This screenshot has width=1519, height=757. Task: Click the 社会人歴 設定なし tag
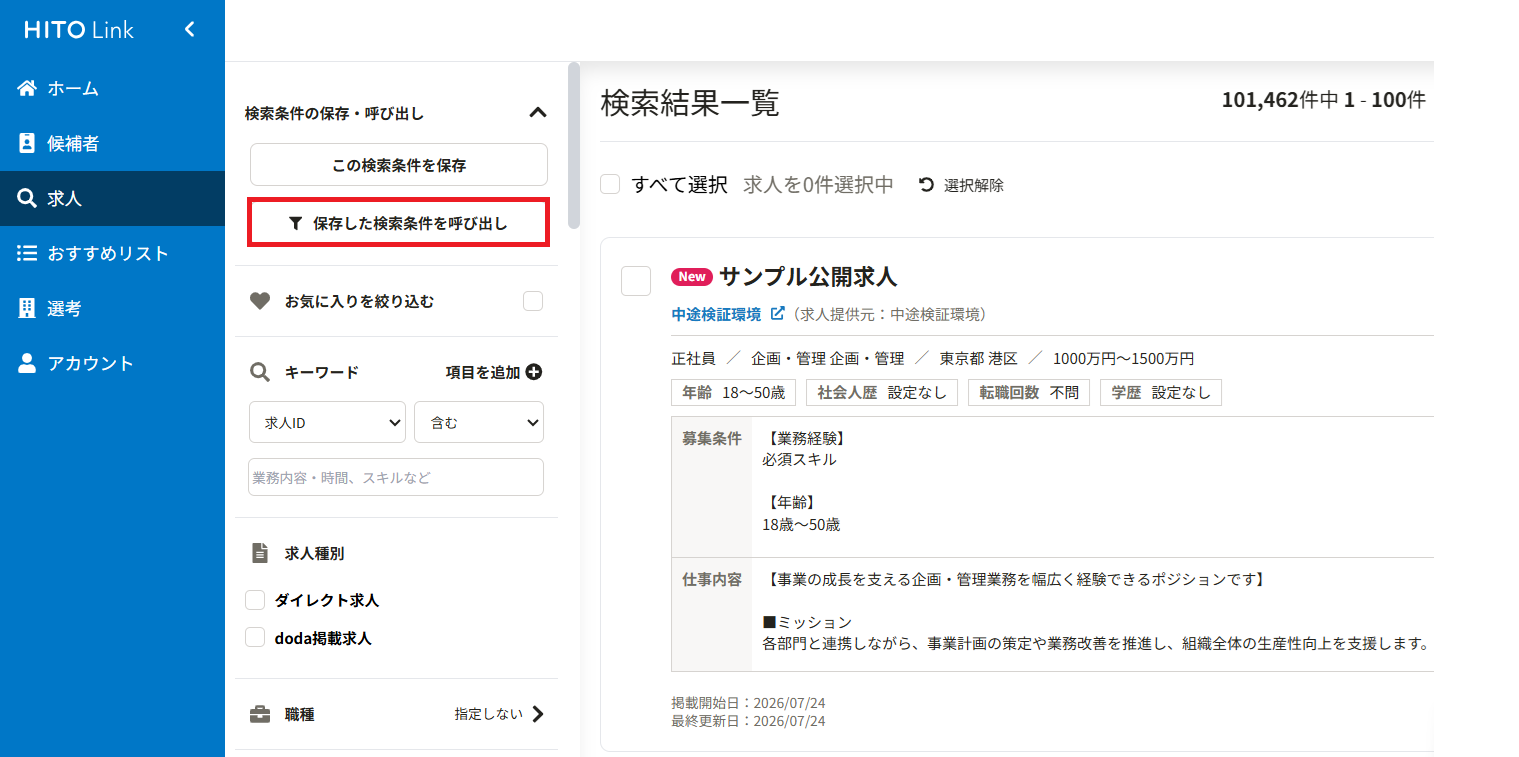click(x=882, y=392)
